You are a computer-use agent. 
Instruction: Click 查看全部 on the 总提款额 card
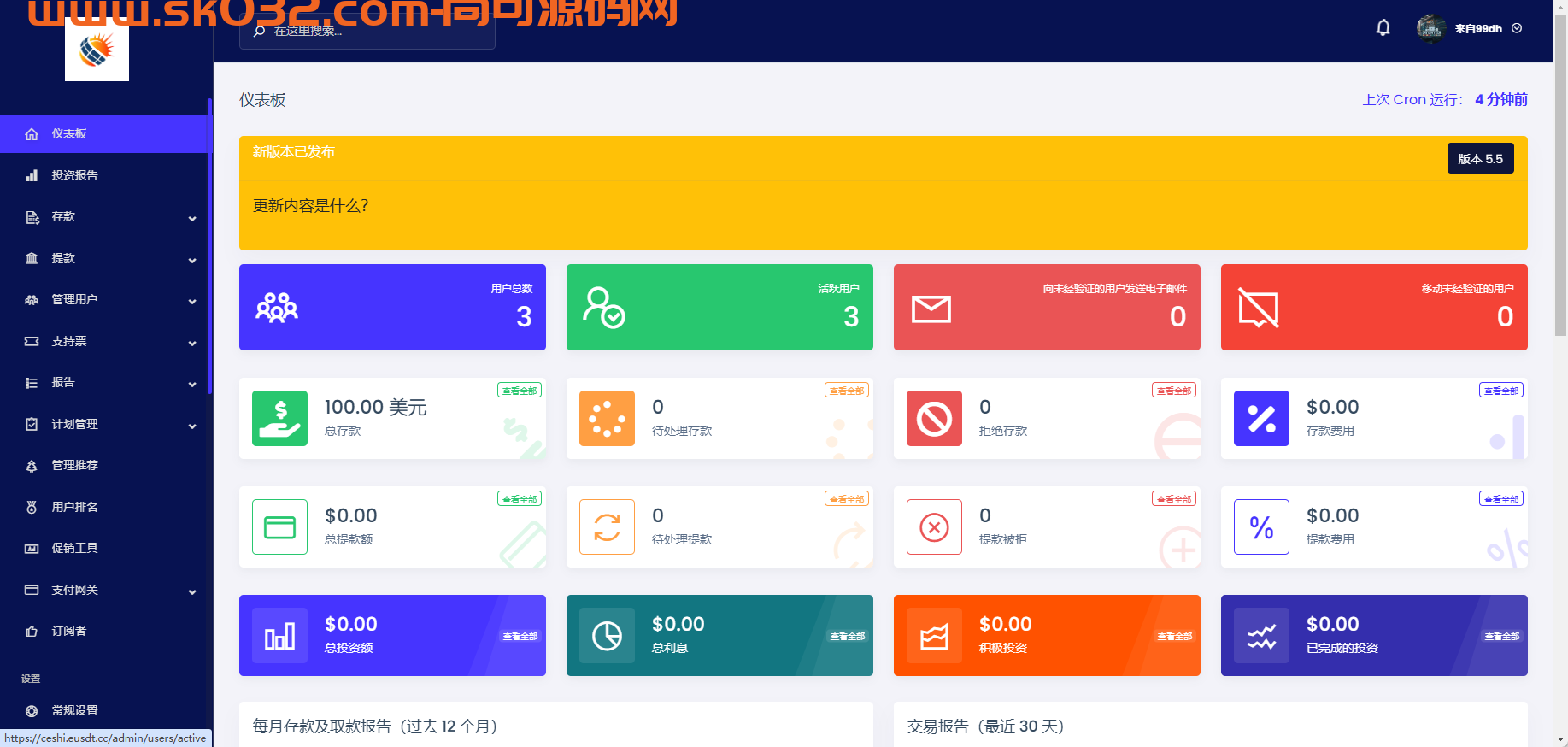point(520,499)
